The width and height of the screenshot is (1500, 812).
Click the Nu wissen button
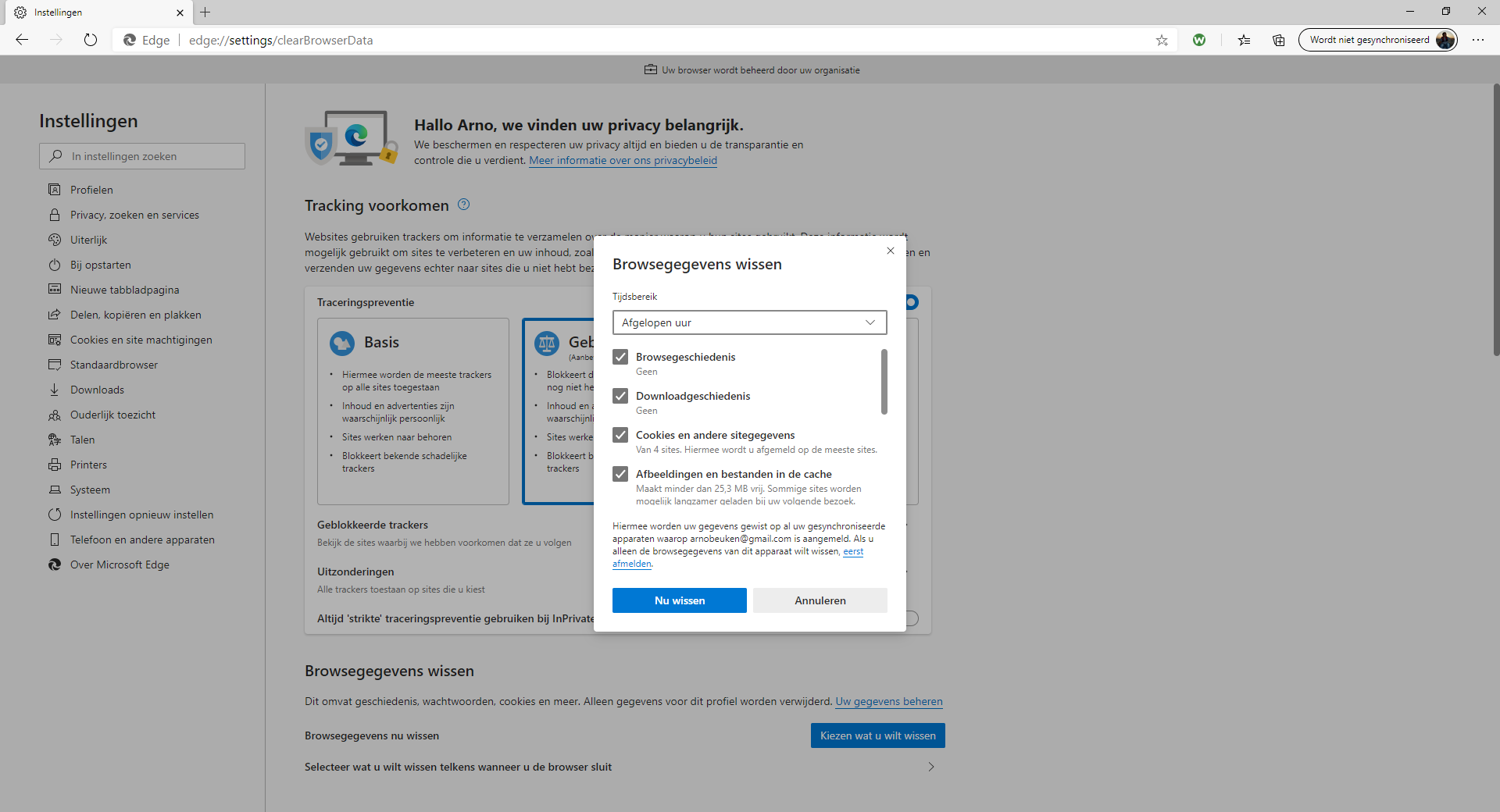click(x=679, y=600)
